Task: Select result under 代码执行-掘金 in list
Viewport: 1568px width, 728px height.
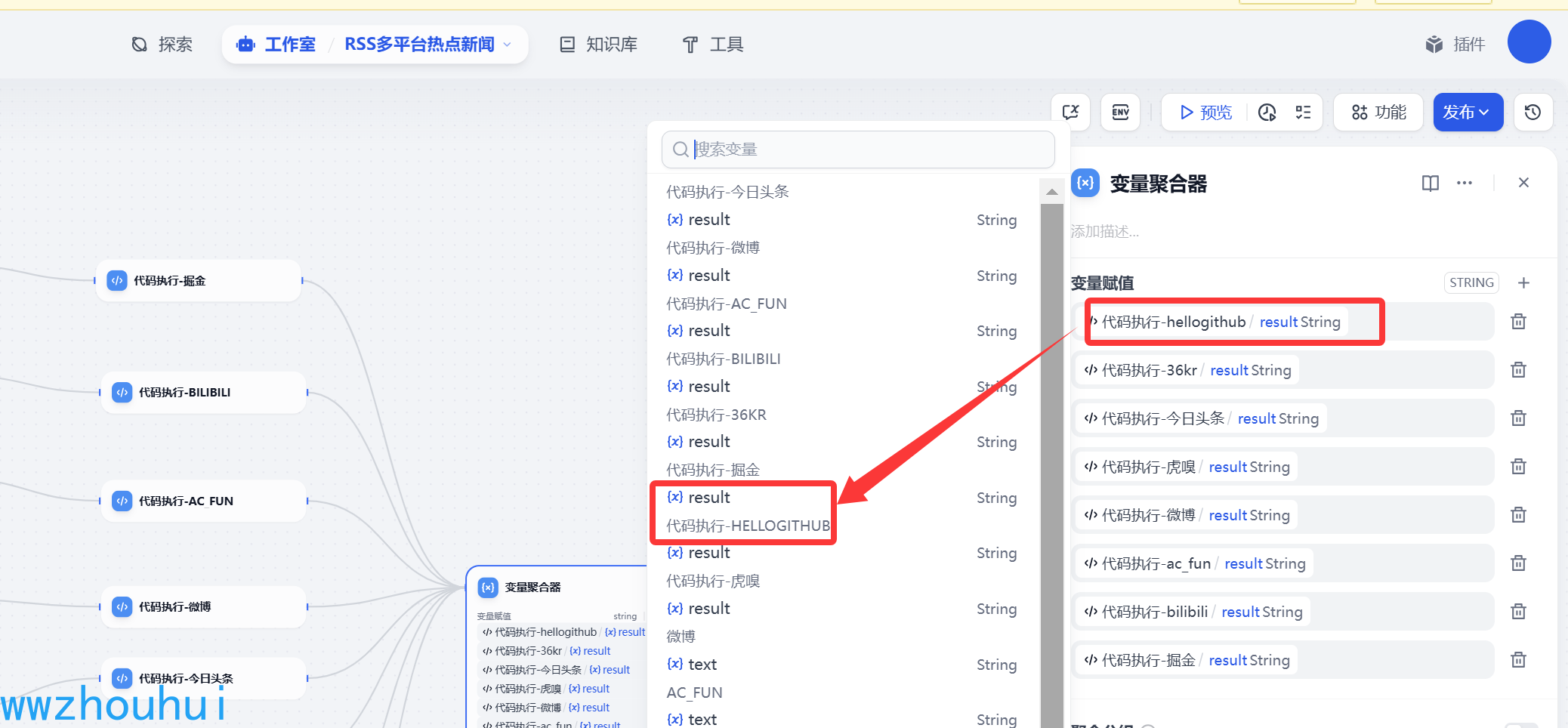Action: coord(841,498)
